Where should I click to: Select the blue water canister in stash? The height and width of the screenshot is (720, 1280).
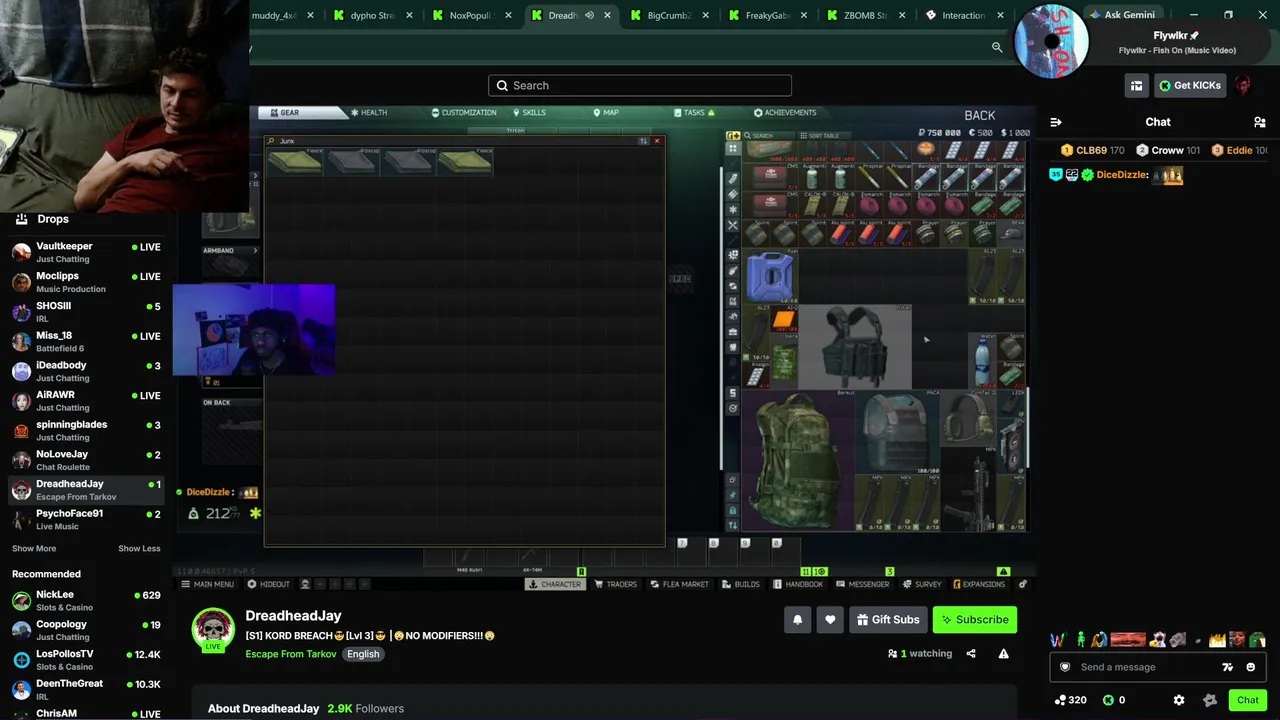(771, 277)
